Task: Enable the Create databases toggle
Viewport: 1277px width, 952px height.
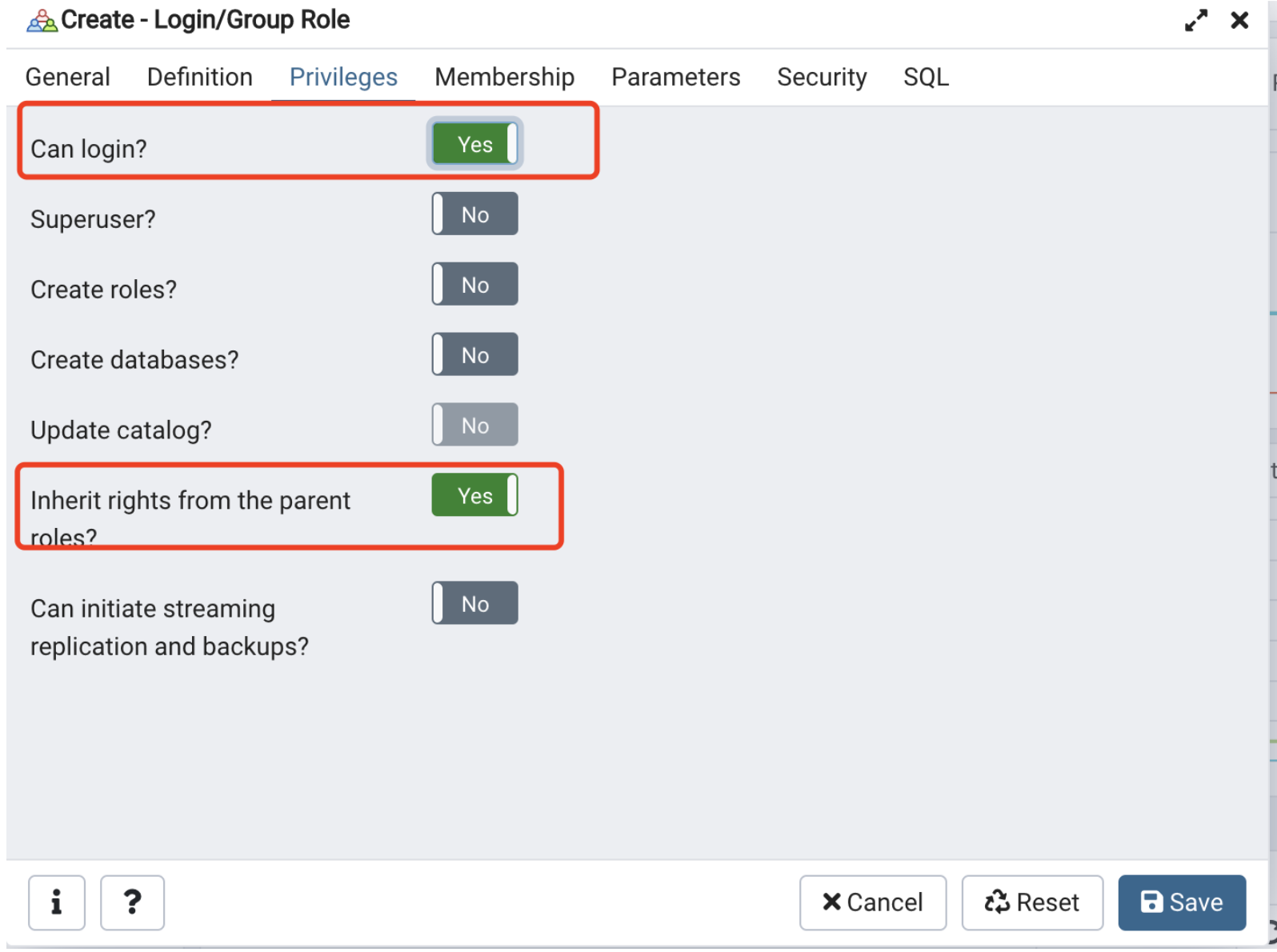Action: click(474, 354)
